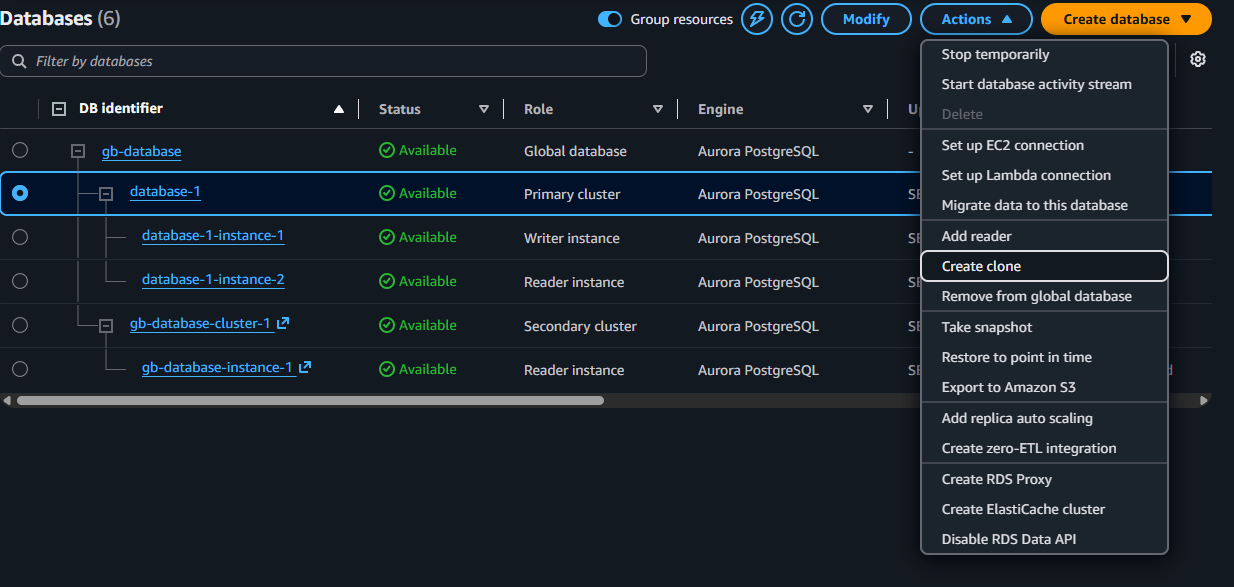Choose Create ElastiCache cluster

pos(1044,509)
